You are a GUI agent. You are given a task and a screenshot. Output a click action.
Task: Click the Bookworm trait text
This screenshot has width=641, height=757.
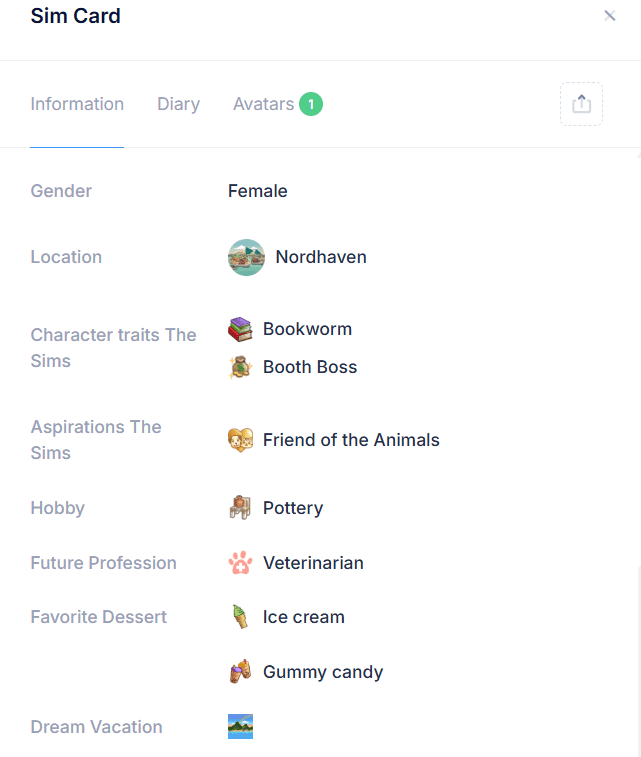point(307,329)
